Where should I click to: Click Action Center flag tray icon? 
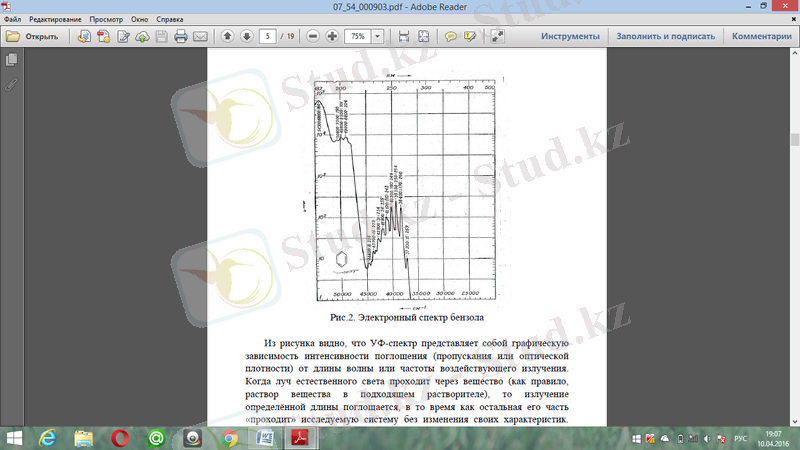coord(721,439)
